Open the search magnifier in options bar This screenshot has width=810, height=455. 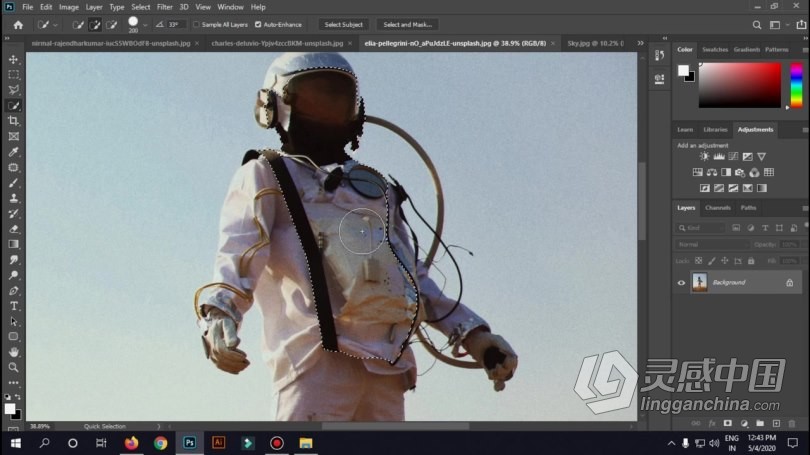pos(757,25)
